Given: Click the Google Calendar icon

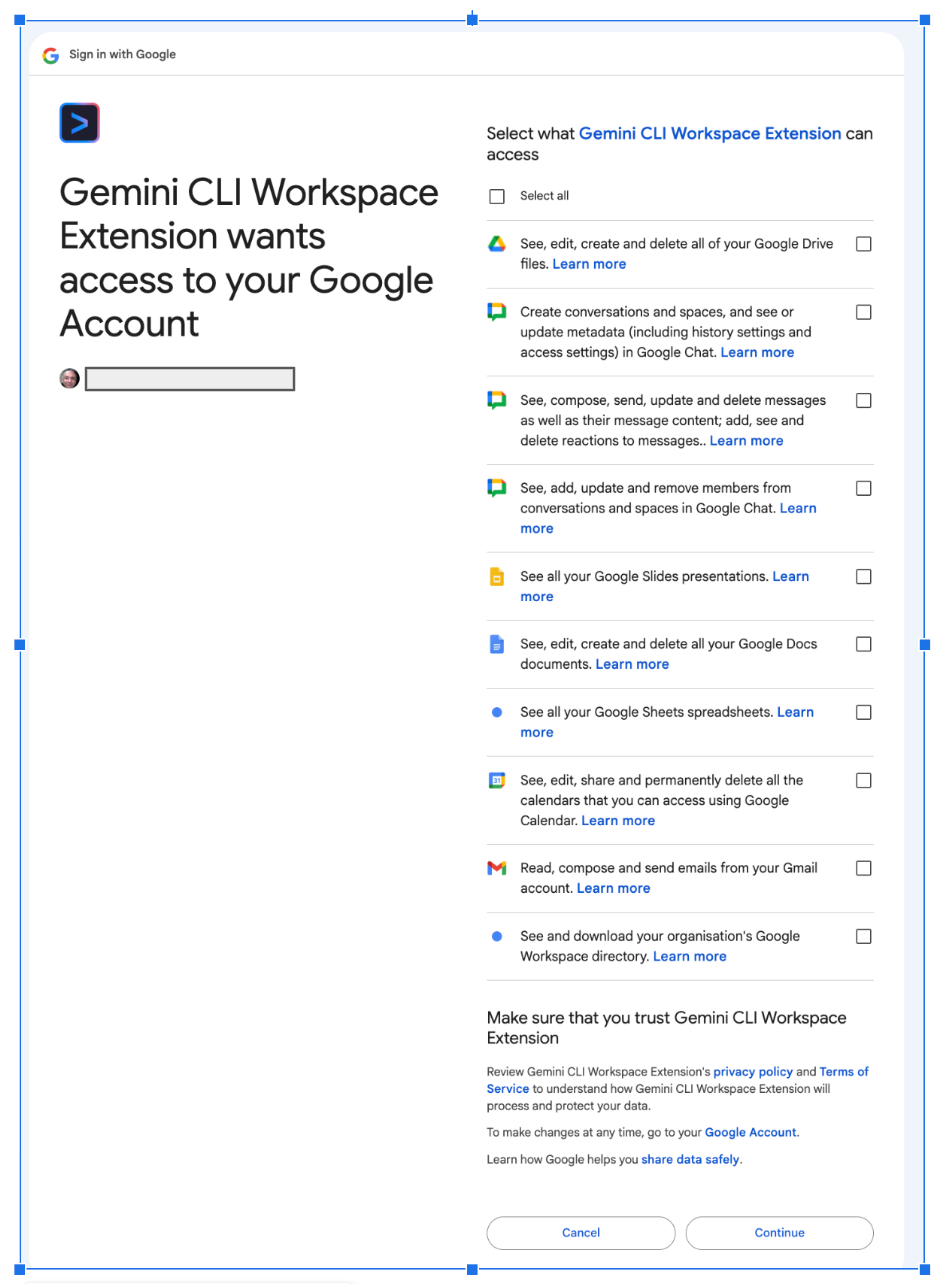Looking at the screenshot, I should pyautogui.click(x=497, y=780).
